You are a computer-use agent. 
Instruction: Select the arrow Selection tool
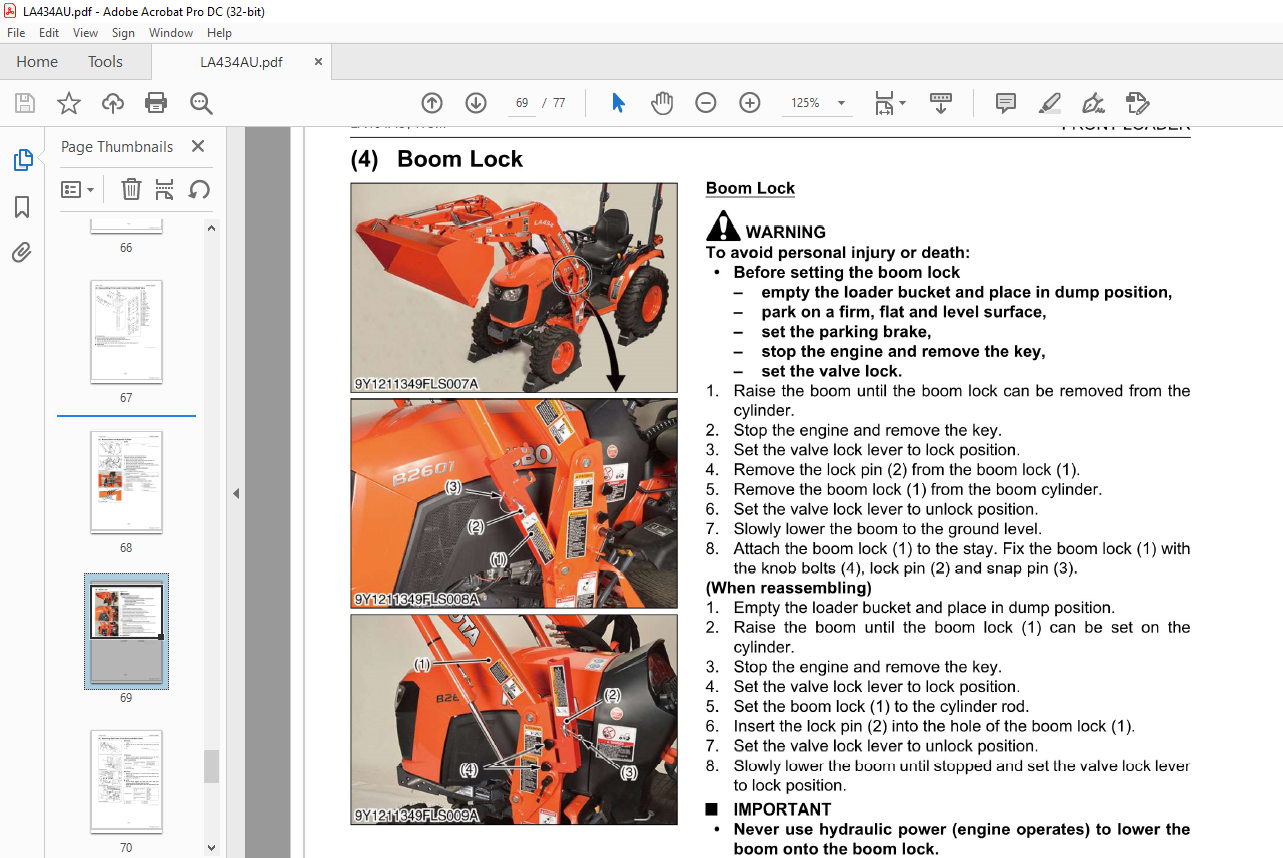point(618,103)
